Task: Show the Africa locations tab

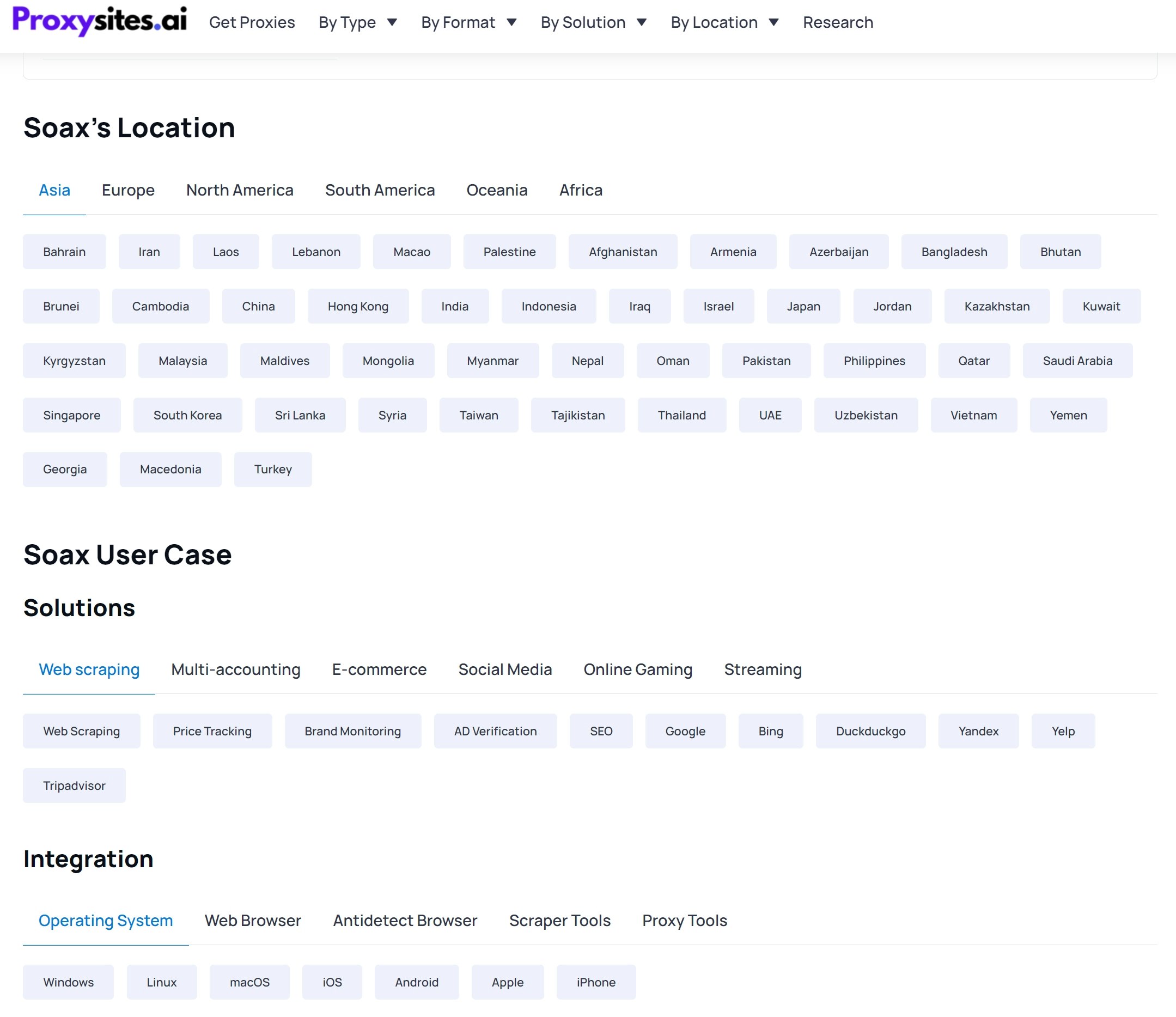Action: [581, 190]
